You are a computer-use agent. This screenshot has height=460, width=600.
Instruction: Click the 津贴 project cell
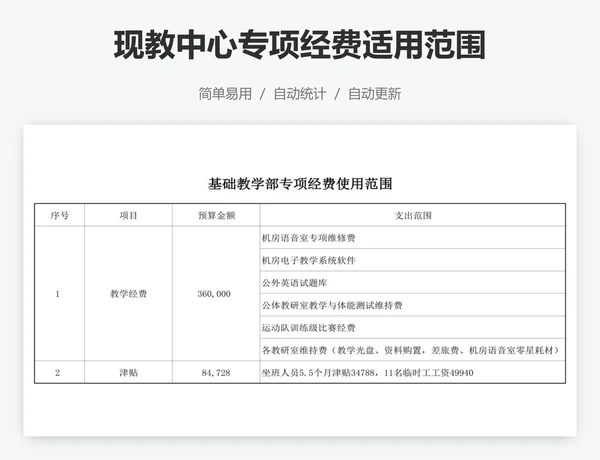coord(128,372)
